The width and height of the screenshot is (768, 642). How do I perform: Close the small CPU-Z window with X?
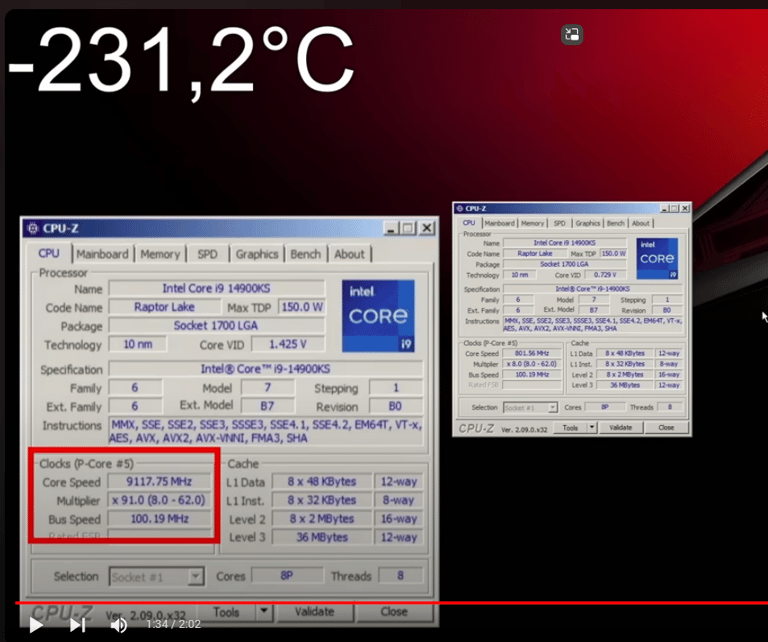pos(685,209)
